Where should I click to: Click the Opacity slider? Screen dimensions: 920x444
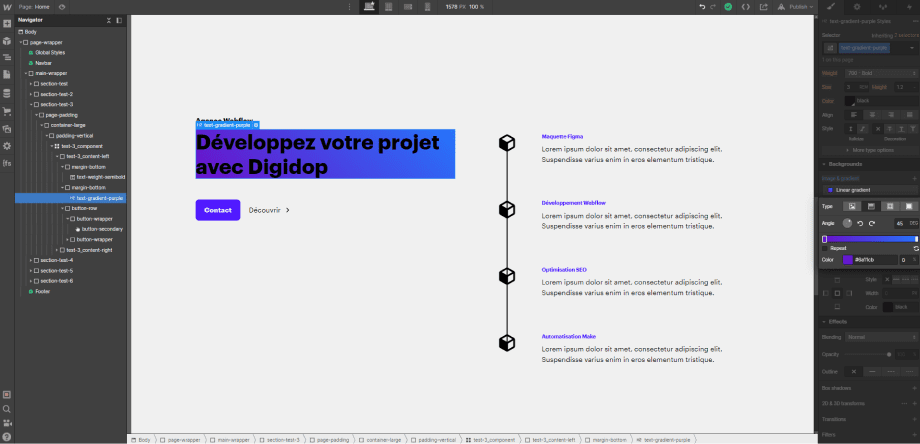(869, 354)
